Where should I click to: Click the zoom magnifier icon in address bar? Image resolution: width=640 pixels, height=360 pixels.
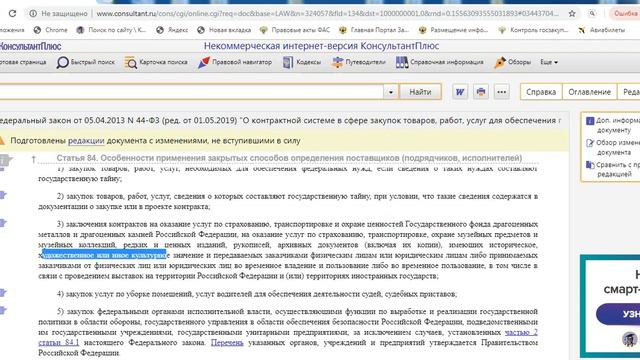(x=592, y=13)
